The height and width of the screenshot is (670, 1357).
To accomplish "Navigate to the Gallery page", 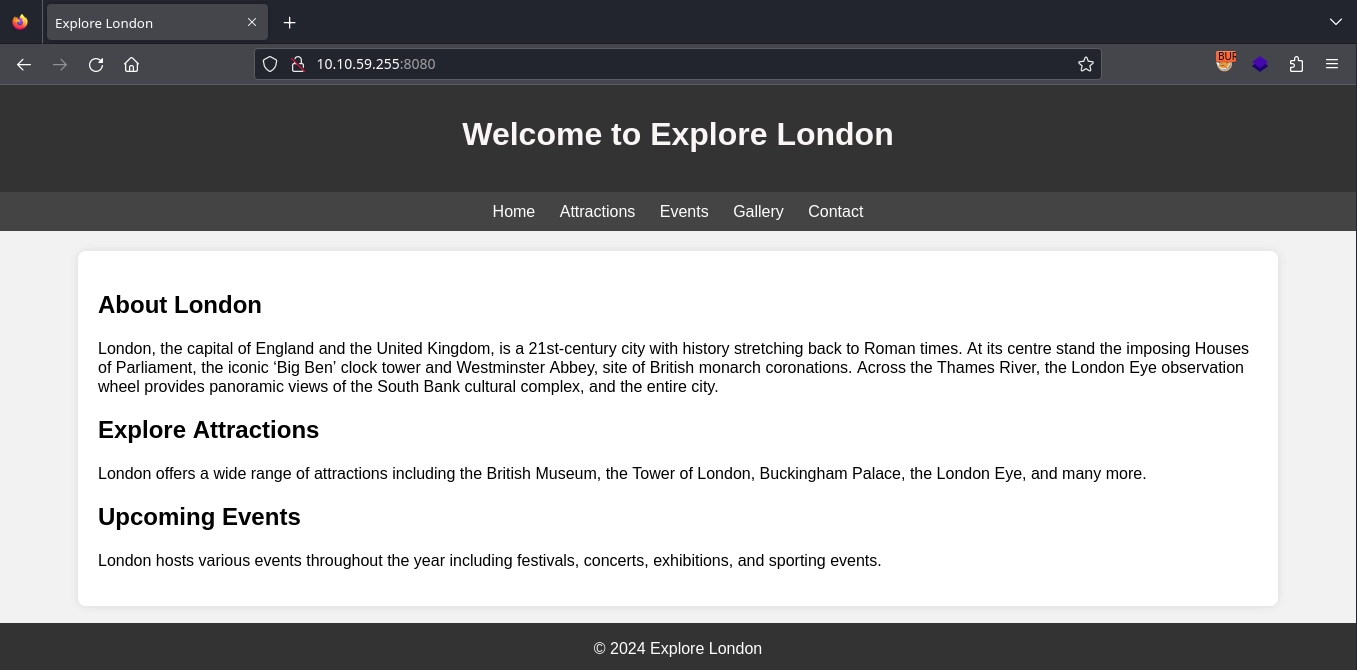I will coord(758,211).
